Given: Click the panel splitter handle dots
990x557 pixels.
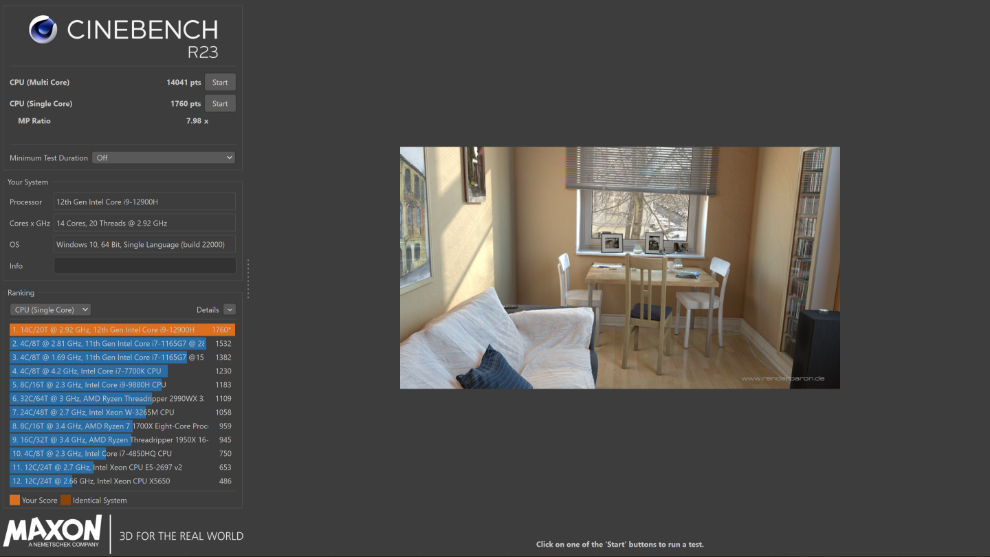Looking at the screenshot, I should coord(248,278).
